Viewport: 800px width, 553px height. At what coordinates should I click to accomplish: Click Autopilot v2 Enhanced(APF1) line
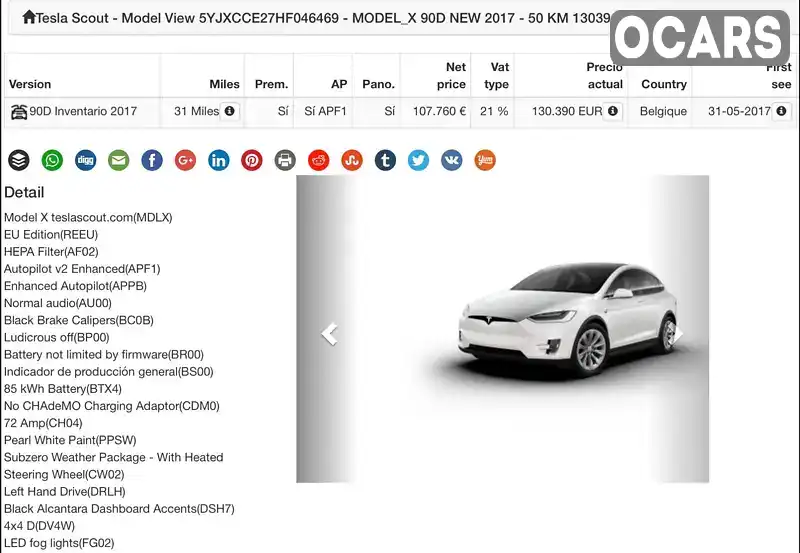(x=82, y=269)
